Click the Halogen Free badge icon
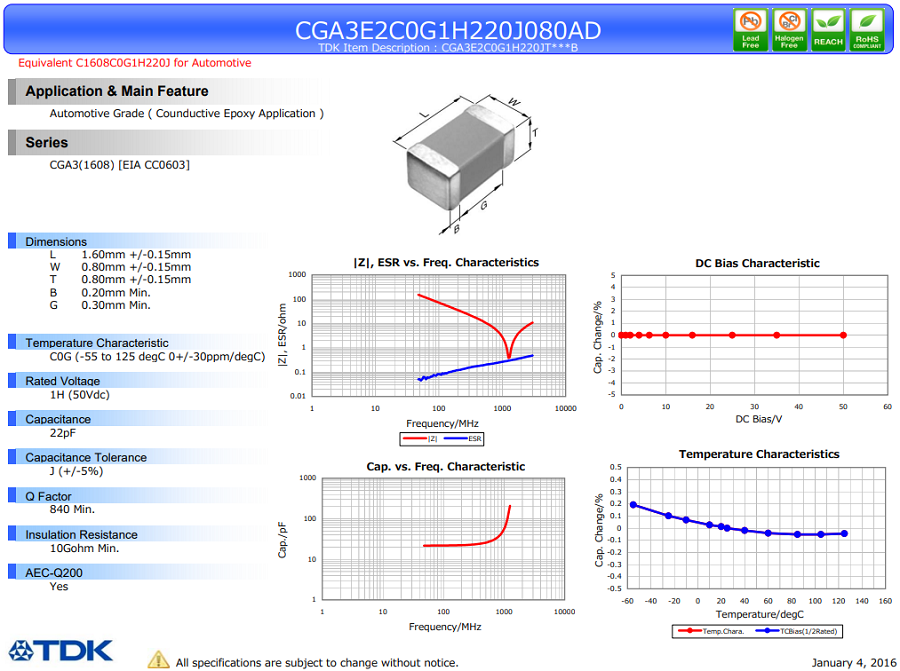This screenshot has width=900, height=671. click(x=789, y=30)
